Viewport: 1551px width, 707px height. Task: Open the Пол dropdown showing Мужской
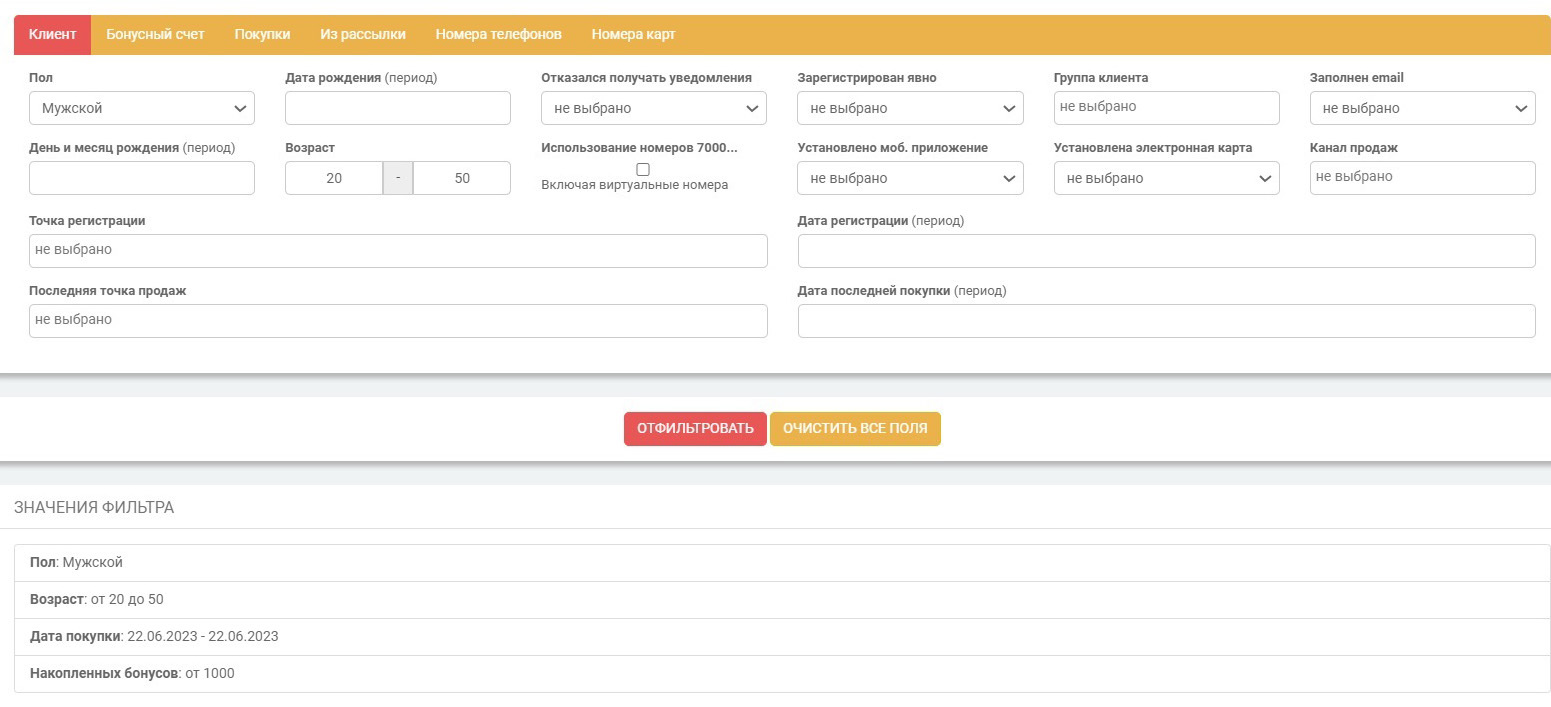pyautogui.click(x=142, y=108)
